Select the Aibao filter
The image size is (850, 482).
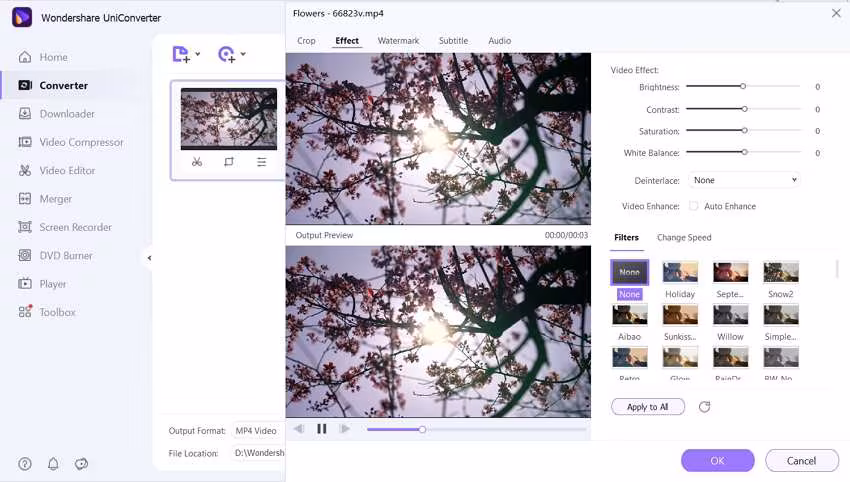(x=629, y=315)
